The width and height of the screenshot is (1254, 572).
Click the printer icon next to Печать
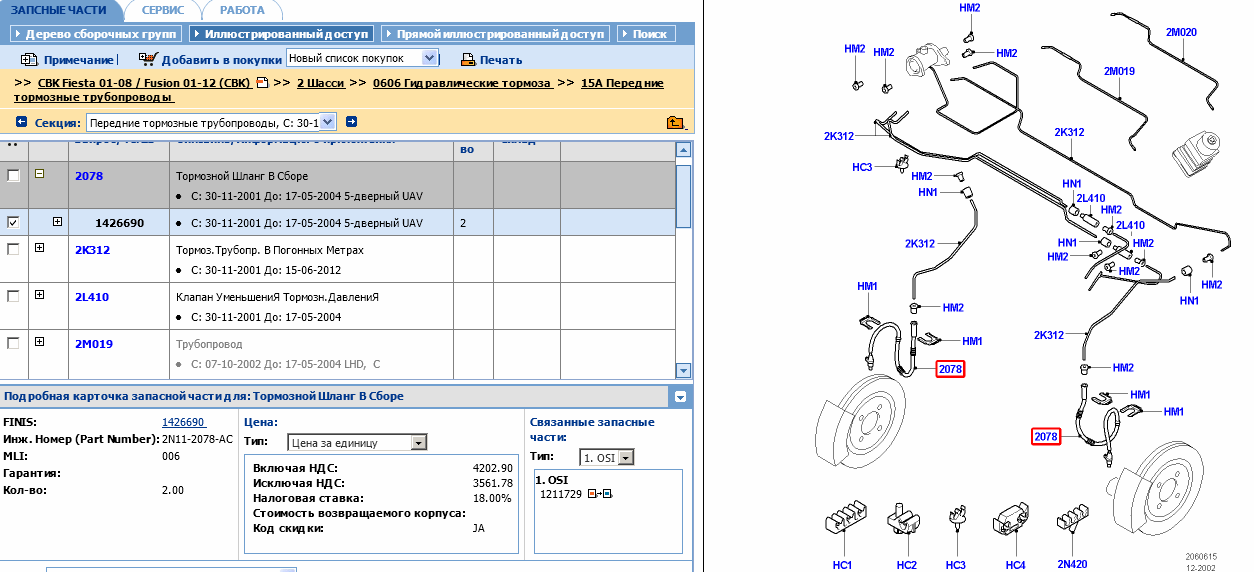[468, 60]
